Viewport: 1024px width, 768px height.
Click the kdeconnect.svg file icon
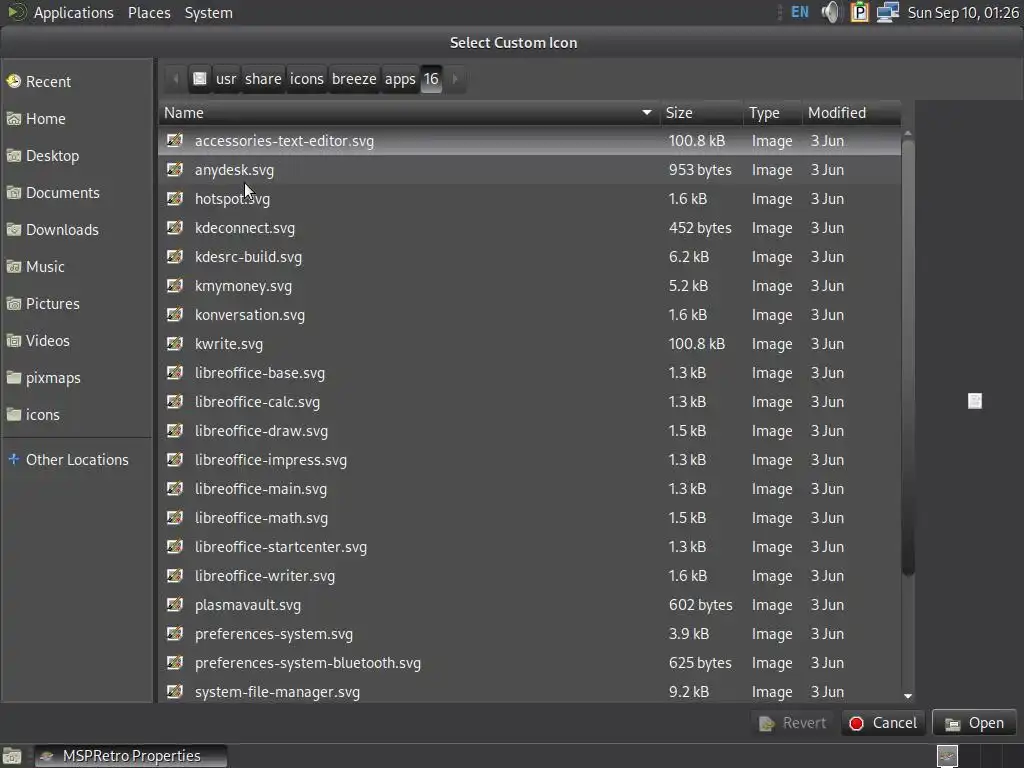[174, 228]
